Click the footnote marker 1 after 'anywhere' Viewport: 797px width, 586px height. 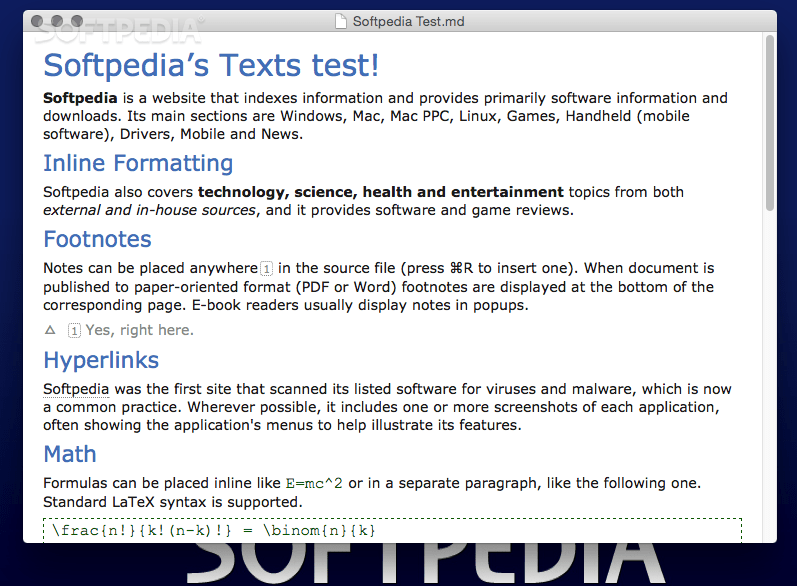[x=266, y=268]
